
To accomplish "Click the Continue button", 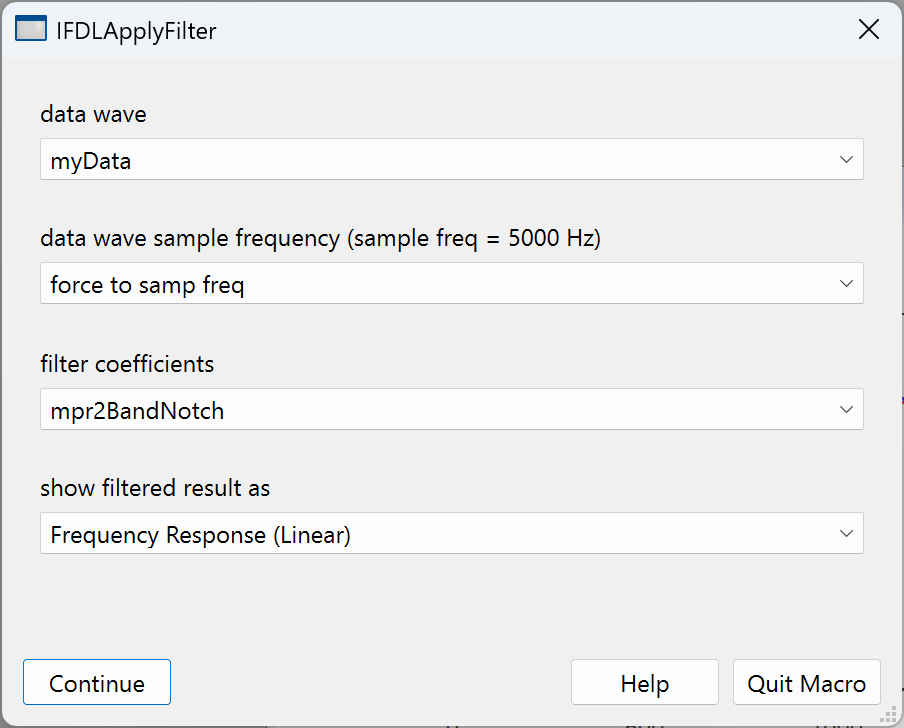I will [x=96, y=682].
